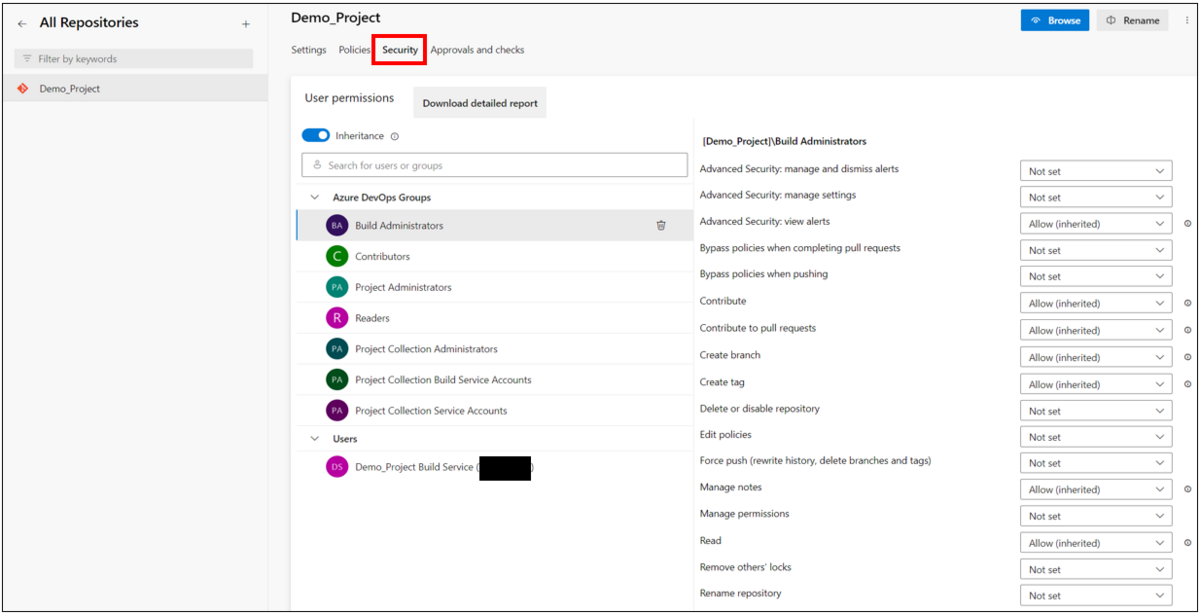Open the Manage permissions dropdown
This screenshot has height=613, width=1200.
1096,516
